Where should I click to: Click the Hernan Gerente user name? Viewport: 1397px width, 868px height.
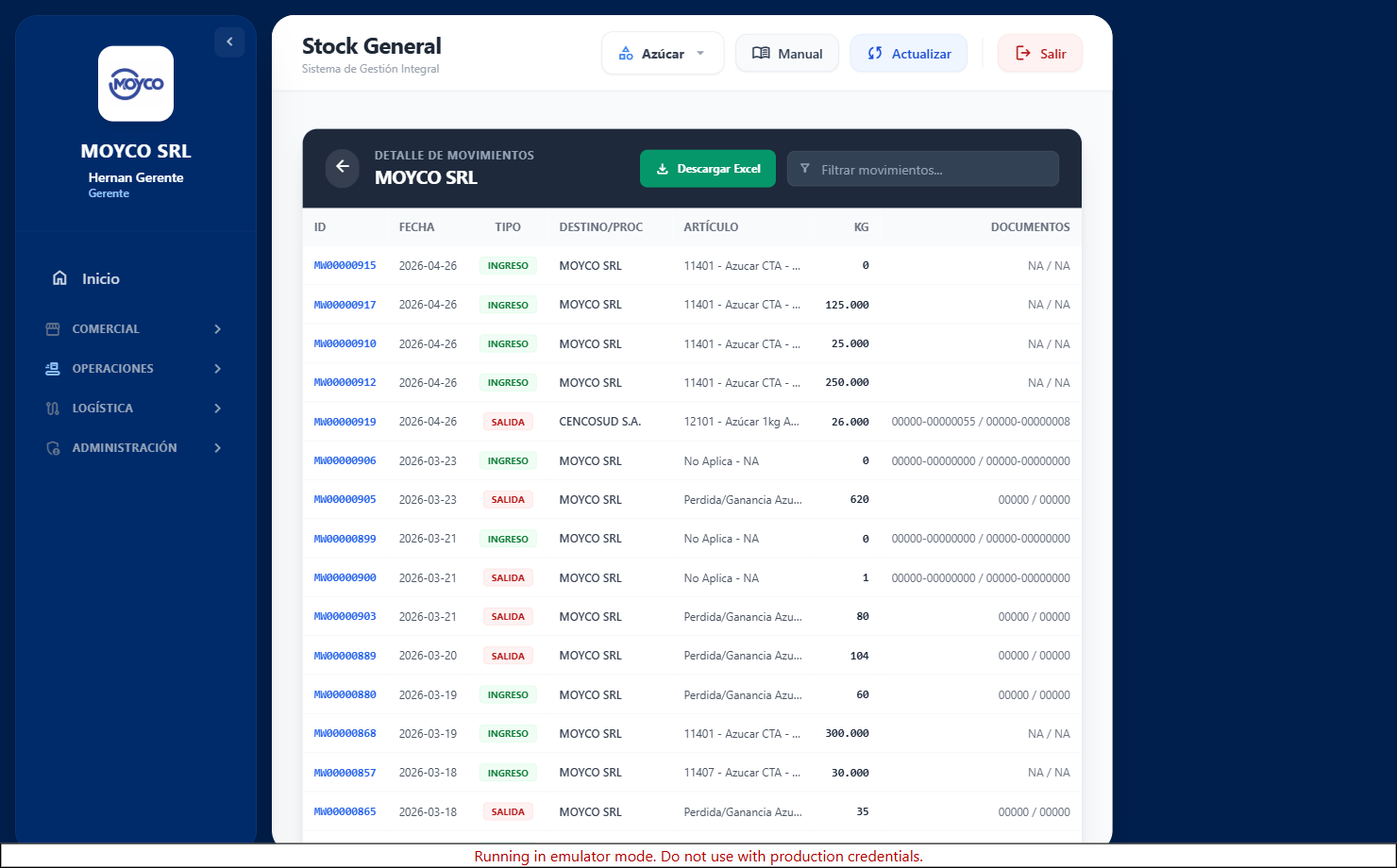136,177
